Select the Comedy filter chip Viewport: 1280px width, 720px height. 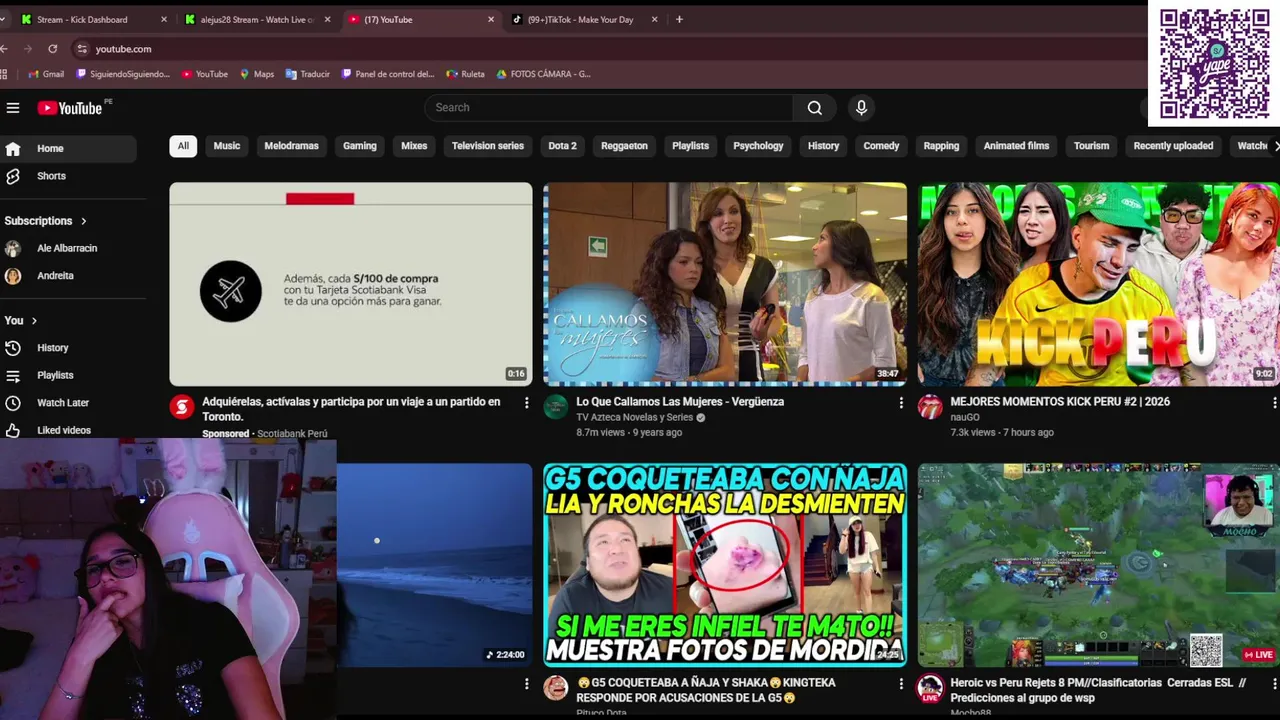881,146
